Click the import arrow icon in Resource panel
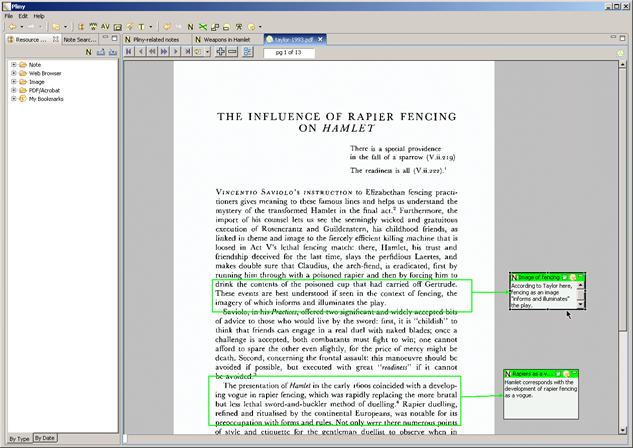The width and height of the screenshot is (633, 448). (113, 52)
